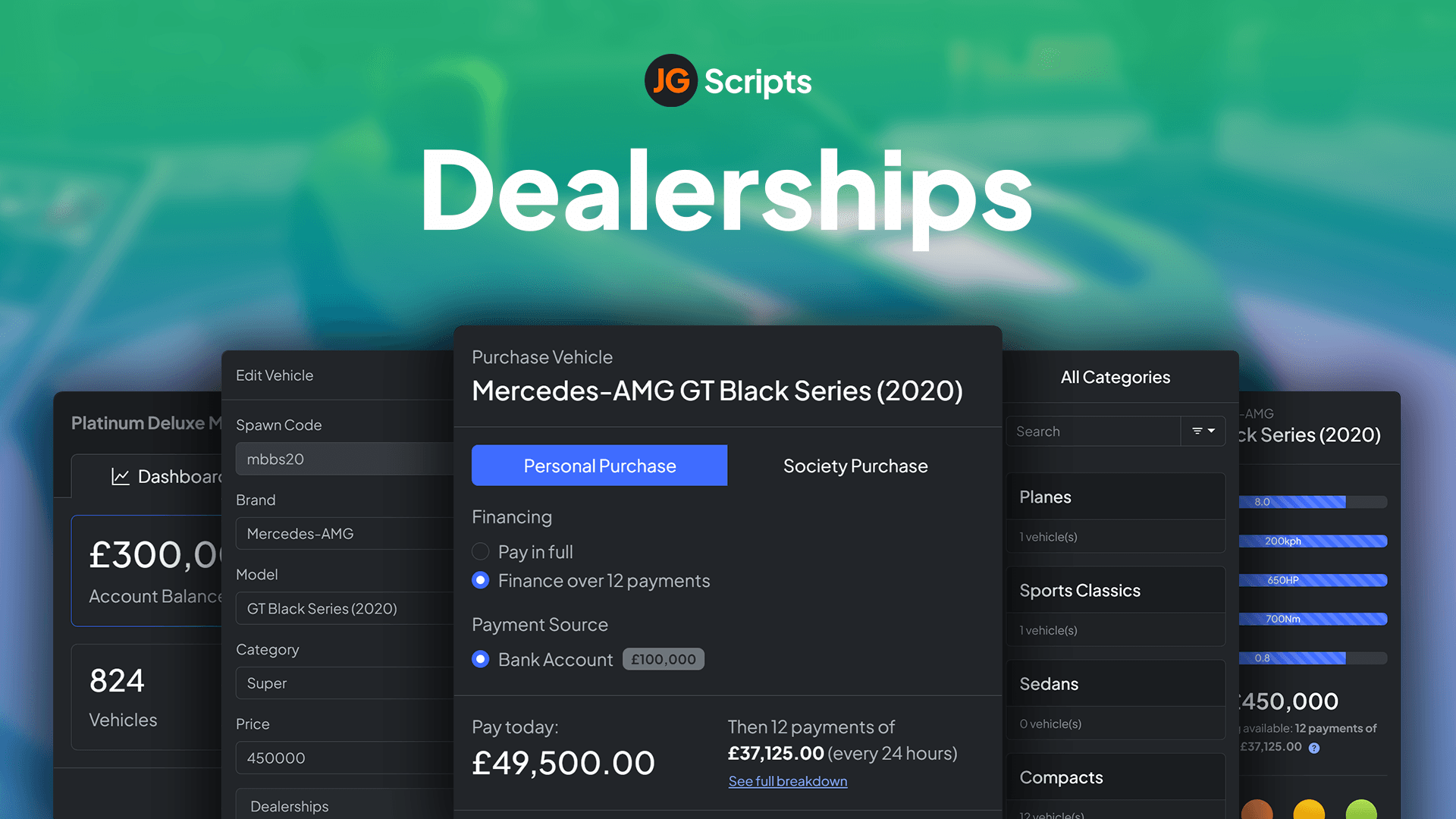
Task: Pick the orange vehicle color swatch
Action: (1257, 811)
